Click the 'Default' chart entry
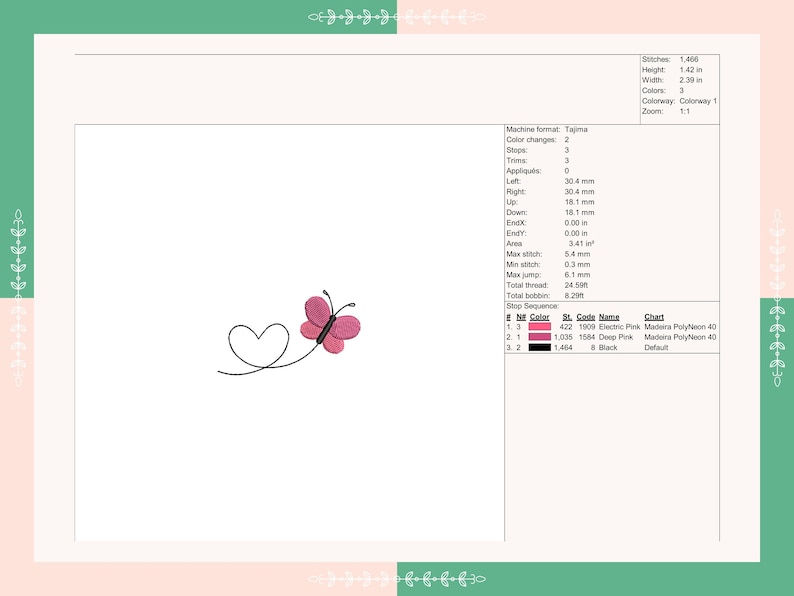This screenshot has width=794, height=596. tap(656, 347)
